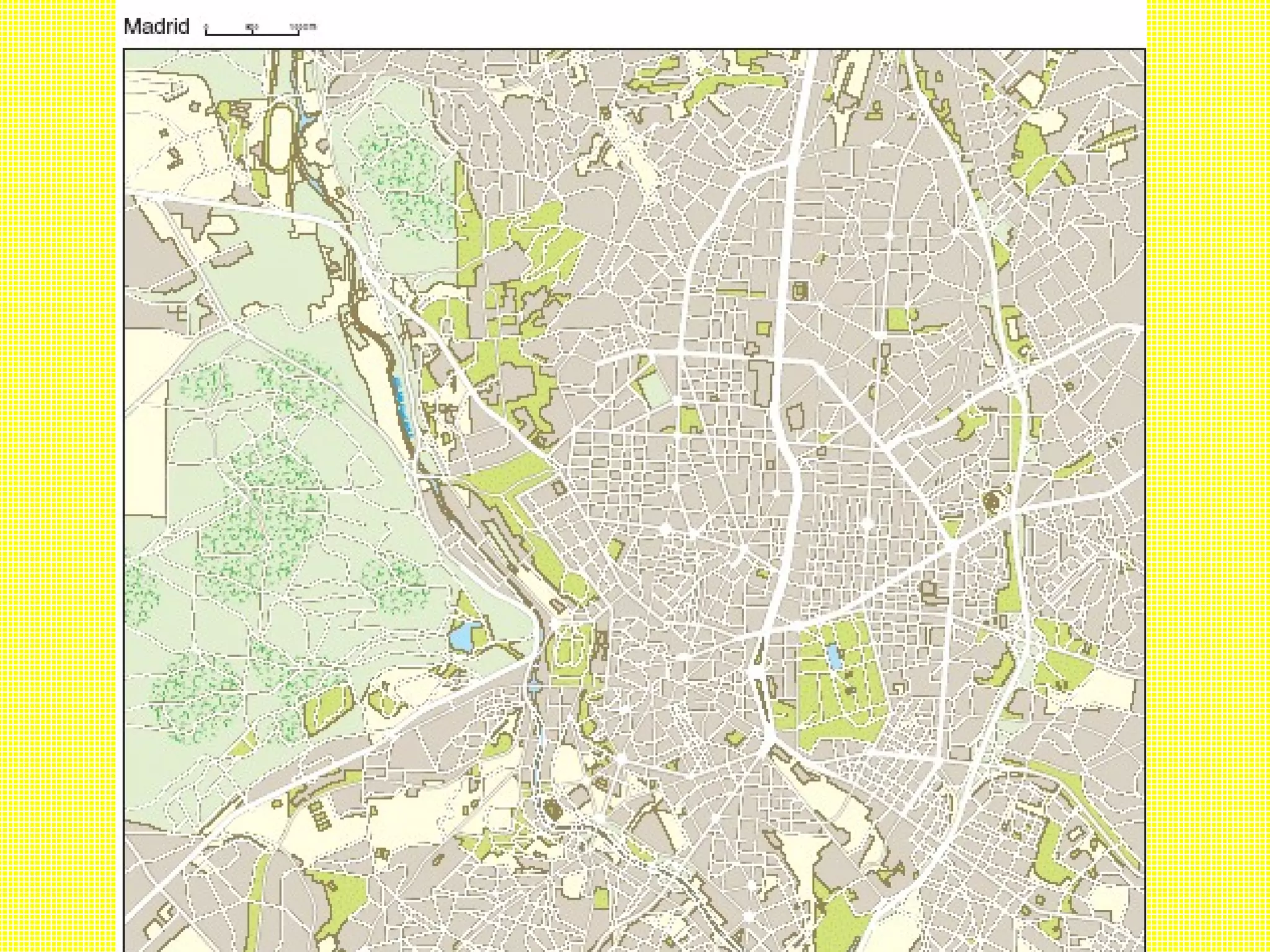1270x952 pixels.
Task: Click the small circular building near southern rail yard
Action: pyautogui.click(x=553, y=809)
